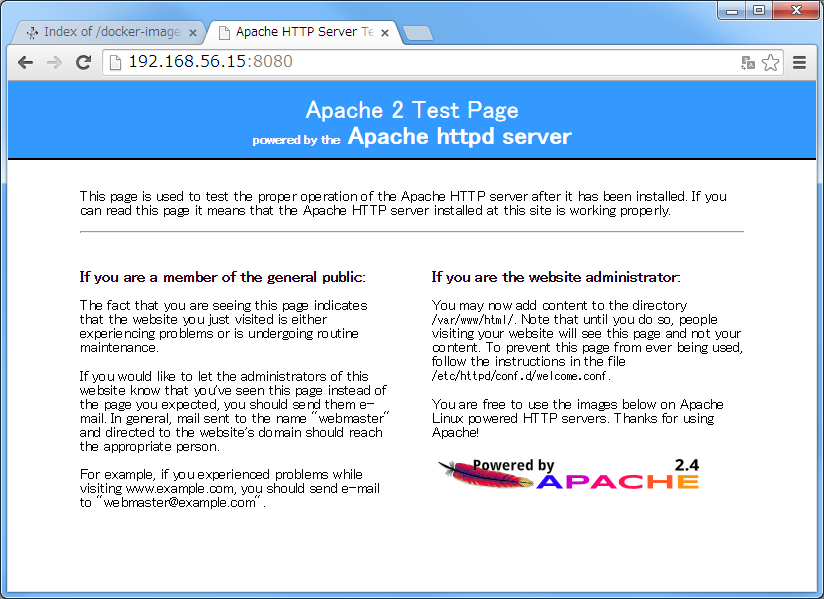Viewport: 824px width, 599px height.
Task: Open the Chrome hamburger menu
Action: coord(799,63)
